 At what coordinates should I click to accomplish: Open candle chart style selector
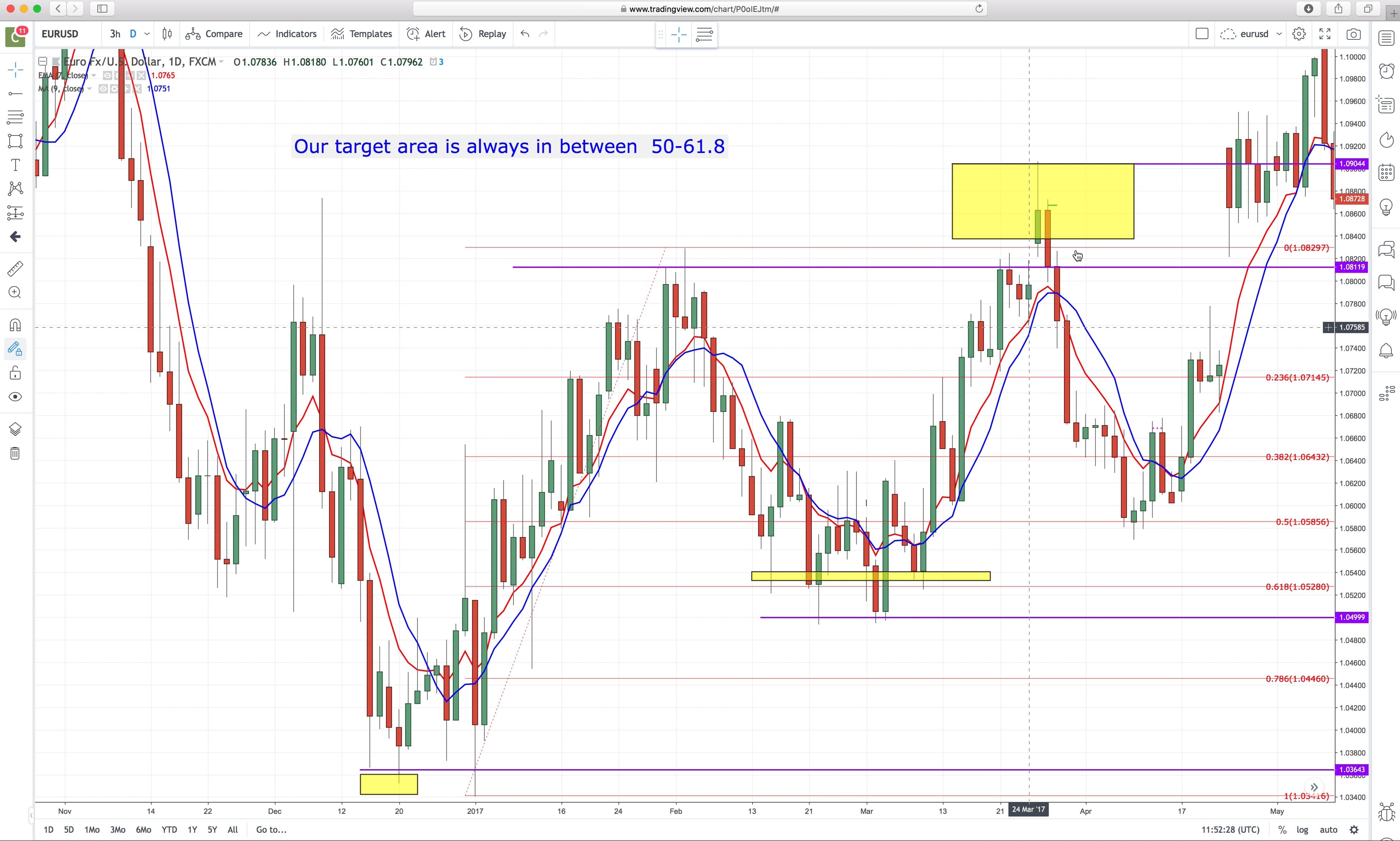click(167, 34)
